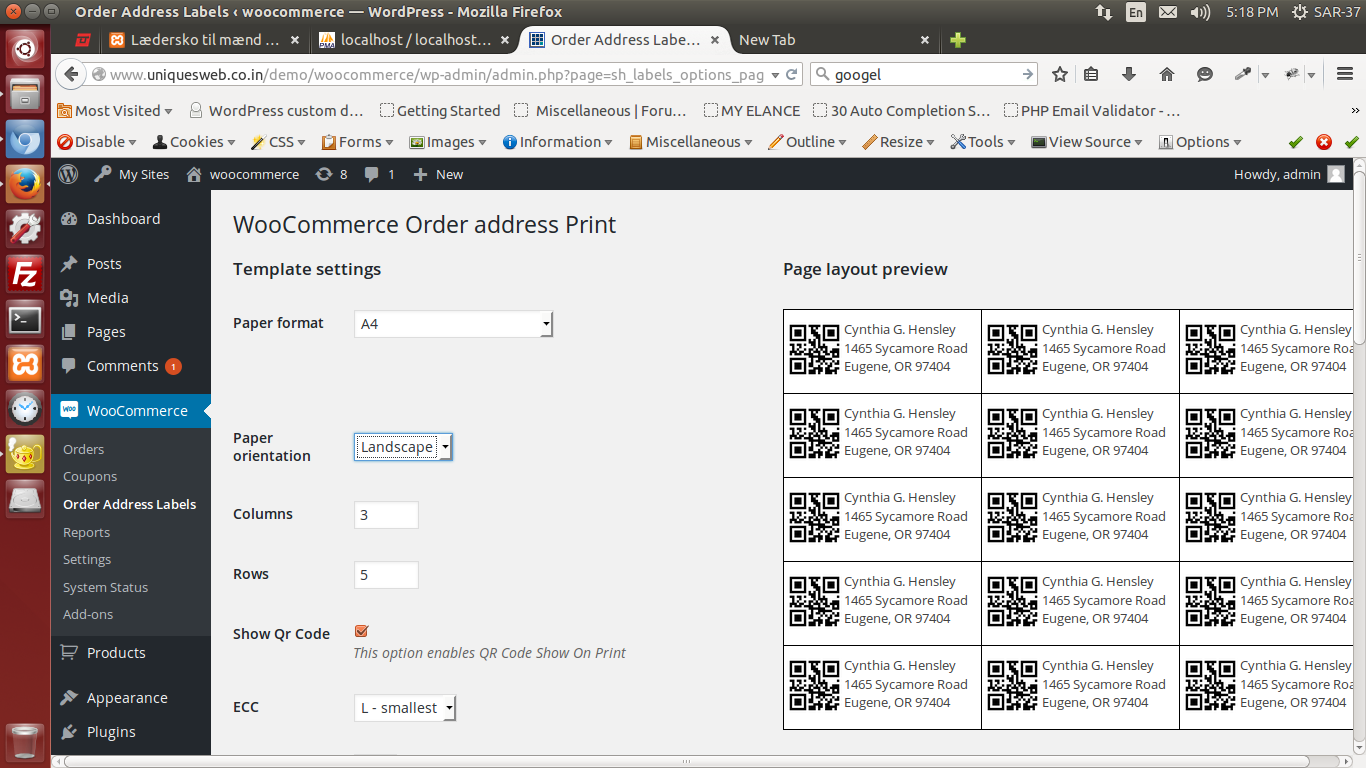The height and width of the screenshot is (768, 1366).
Task: Open the Pages admin menu item
Action: (x=131, y=332)
